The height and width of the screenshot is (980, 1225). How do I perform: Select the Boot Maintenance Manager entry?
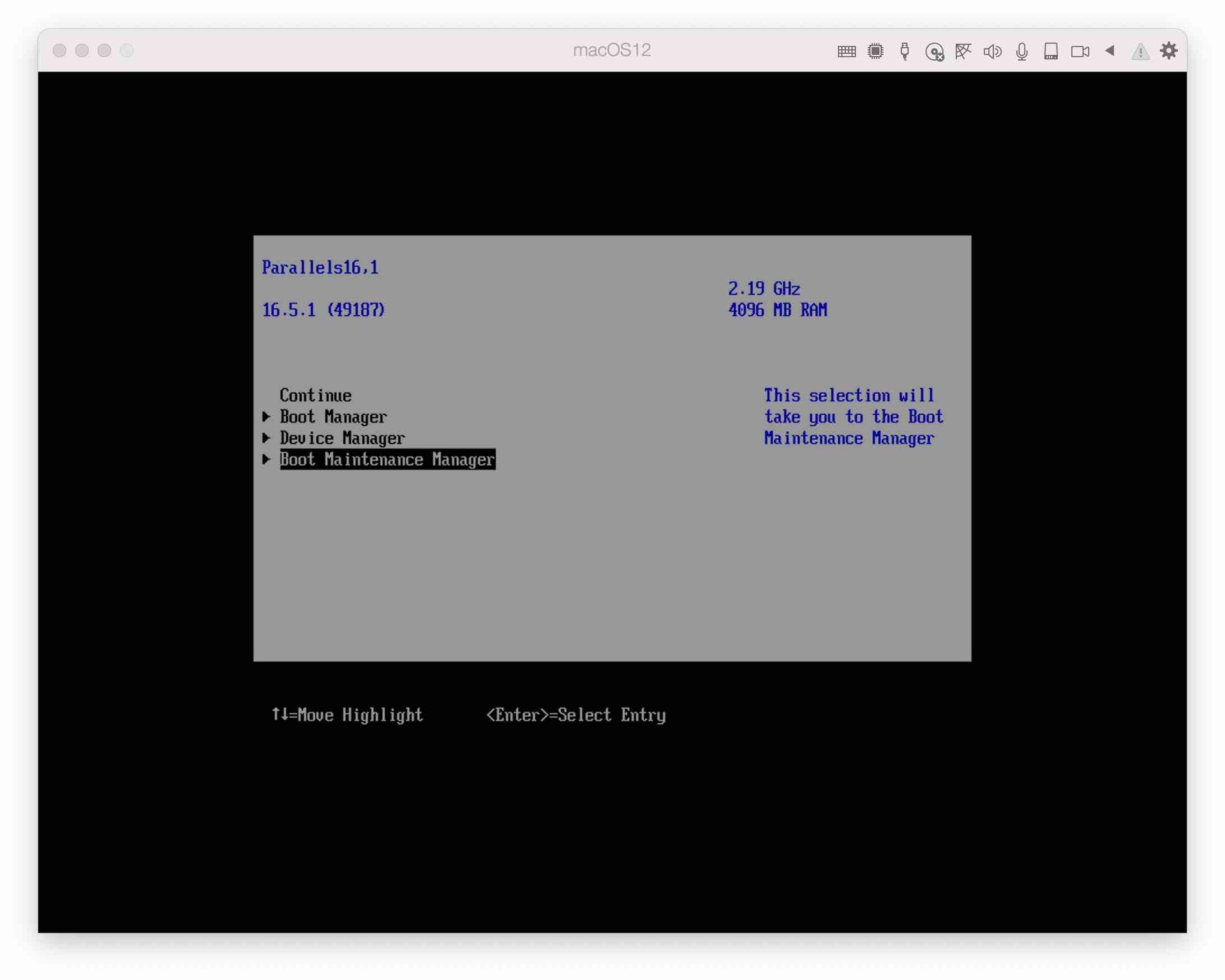click(x=387, y=459)
